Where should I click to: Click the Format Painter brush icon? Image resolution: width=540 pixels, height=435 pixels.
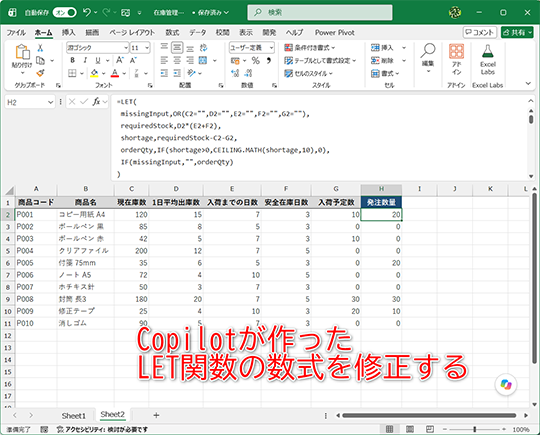40,73
